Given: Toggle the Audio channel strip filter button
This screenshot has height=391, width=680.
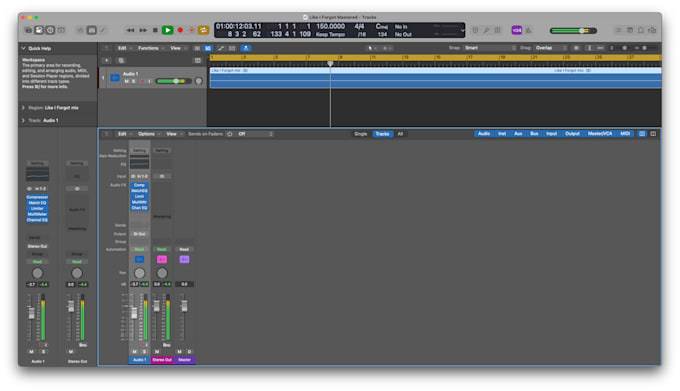Looking at the screenshot, I should pyautogui.click(x=484, y=134).
